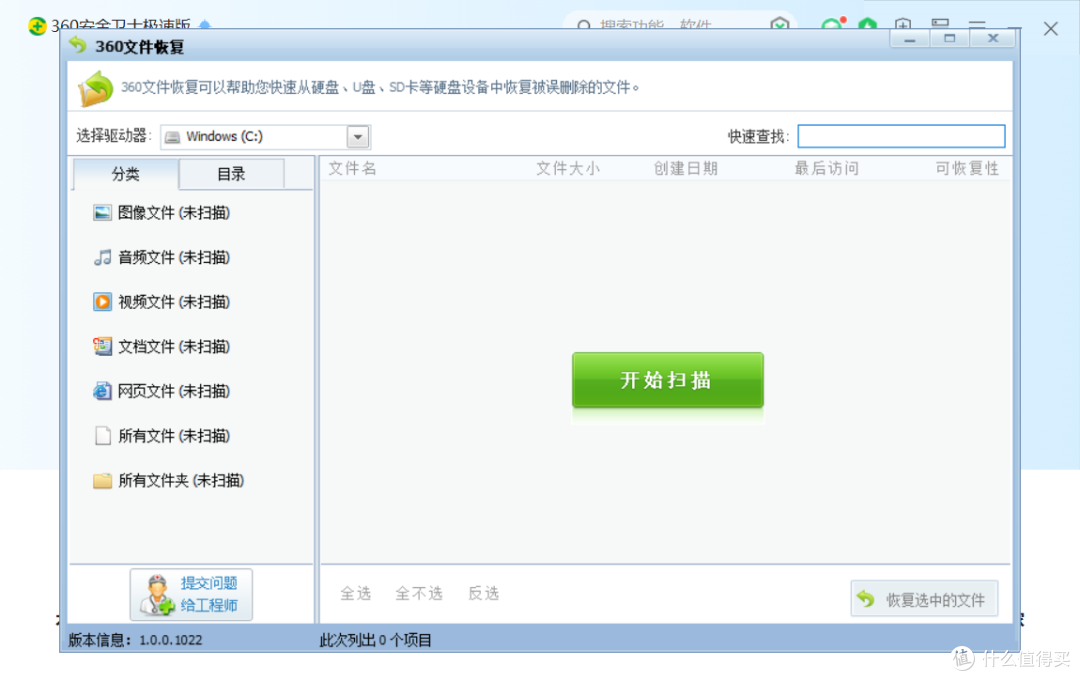Click 全不选 to deselect all
The width and height of the screenshot is (1080, 681).
[x=419, y=594]
